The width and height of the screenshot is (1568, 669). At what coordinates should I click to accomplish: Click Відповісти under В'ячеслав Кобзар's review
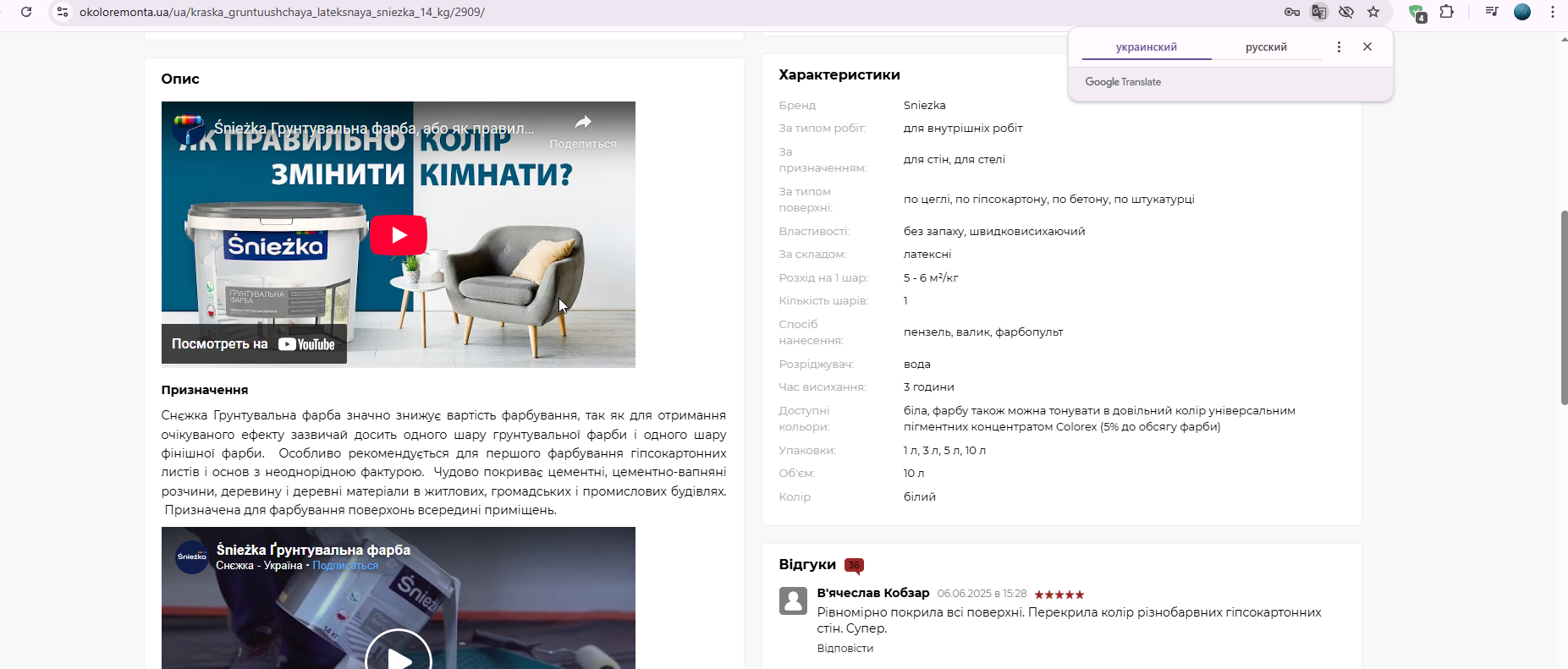pos(845,649)
